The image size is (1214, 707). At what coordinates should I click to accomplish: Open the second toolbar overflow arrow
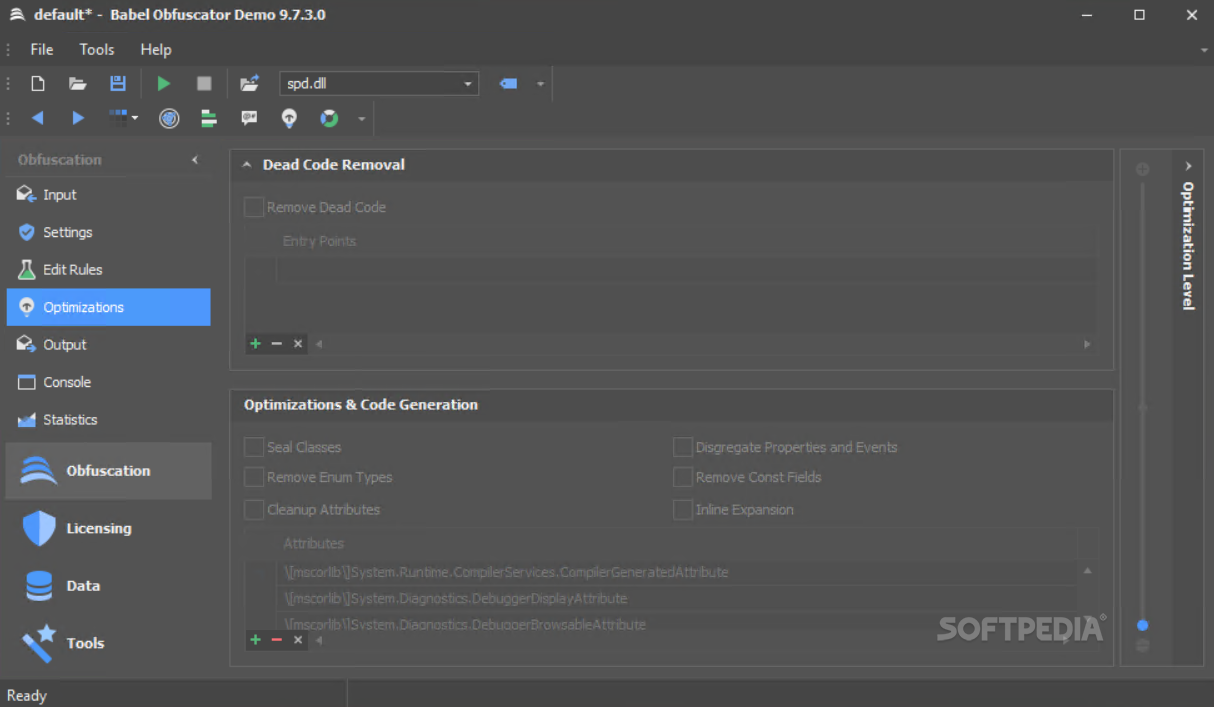pyautogui.click(x=362, y=119)
